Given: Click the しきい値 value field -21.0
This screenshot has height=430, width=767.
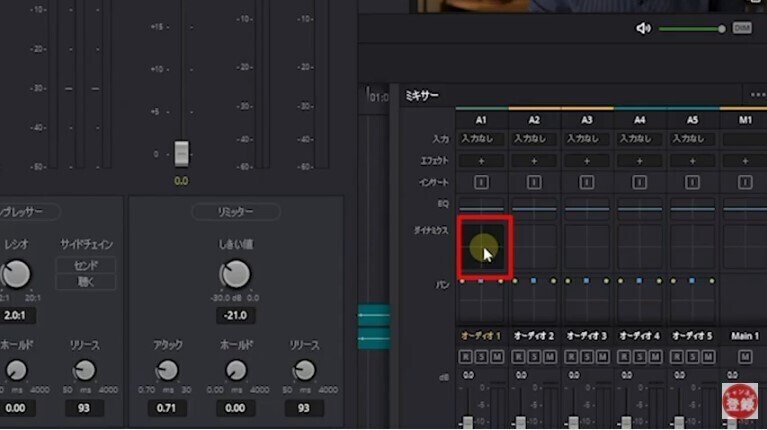Looking at the screenshot, I should pyautogui.click(x=235, y=316).
